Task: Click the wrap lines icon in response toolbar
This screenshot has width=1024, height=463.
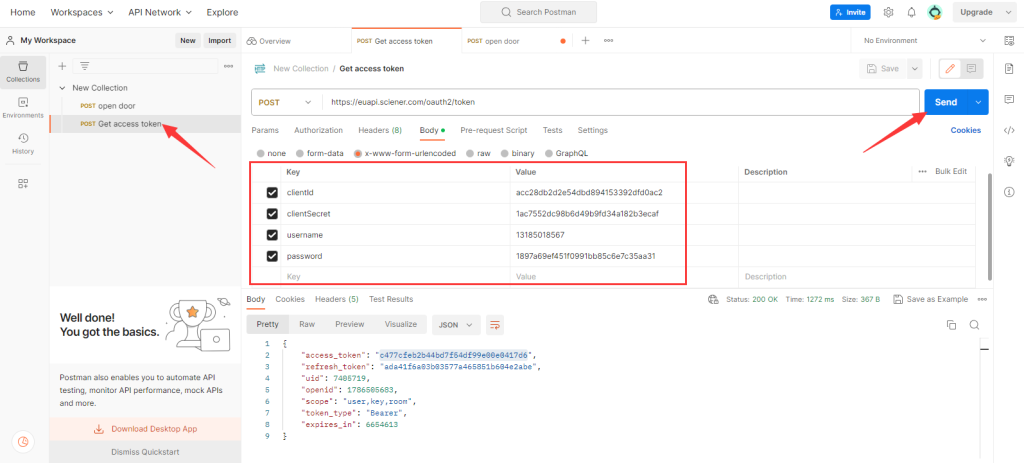Action: point(495,325)
